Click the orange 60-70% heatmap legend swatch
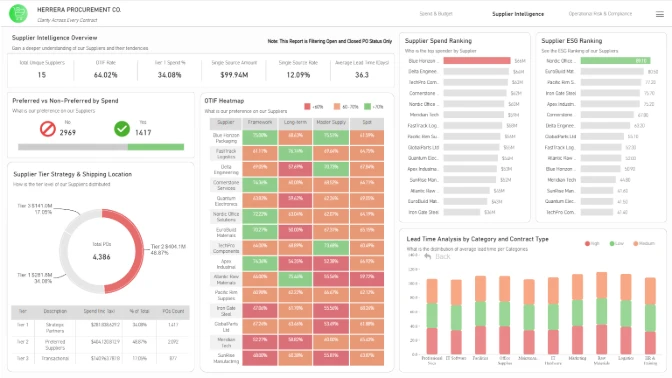 coord(337,106)
